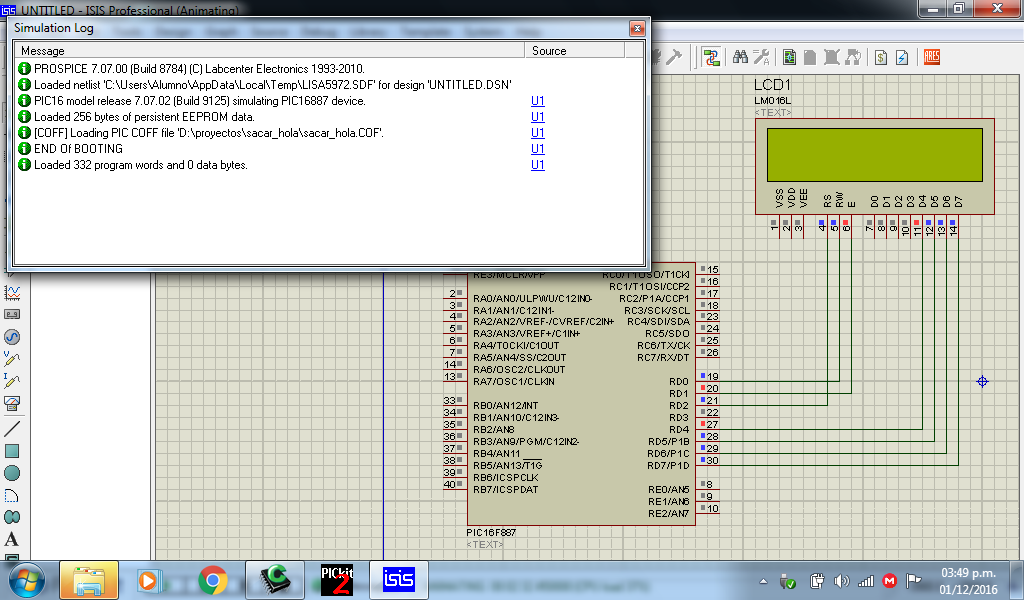Open Windows Explorer from taskbar

pos(89,580)
